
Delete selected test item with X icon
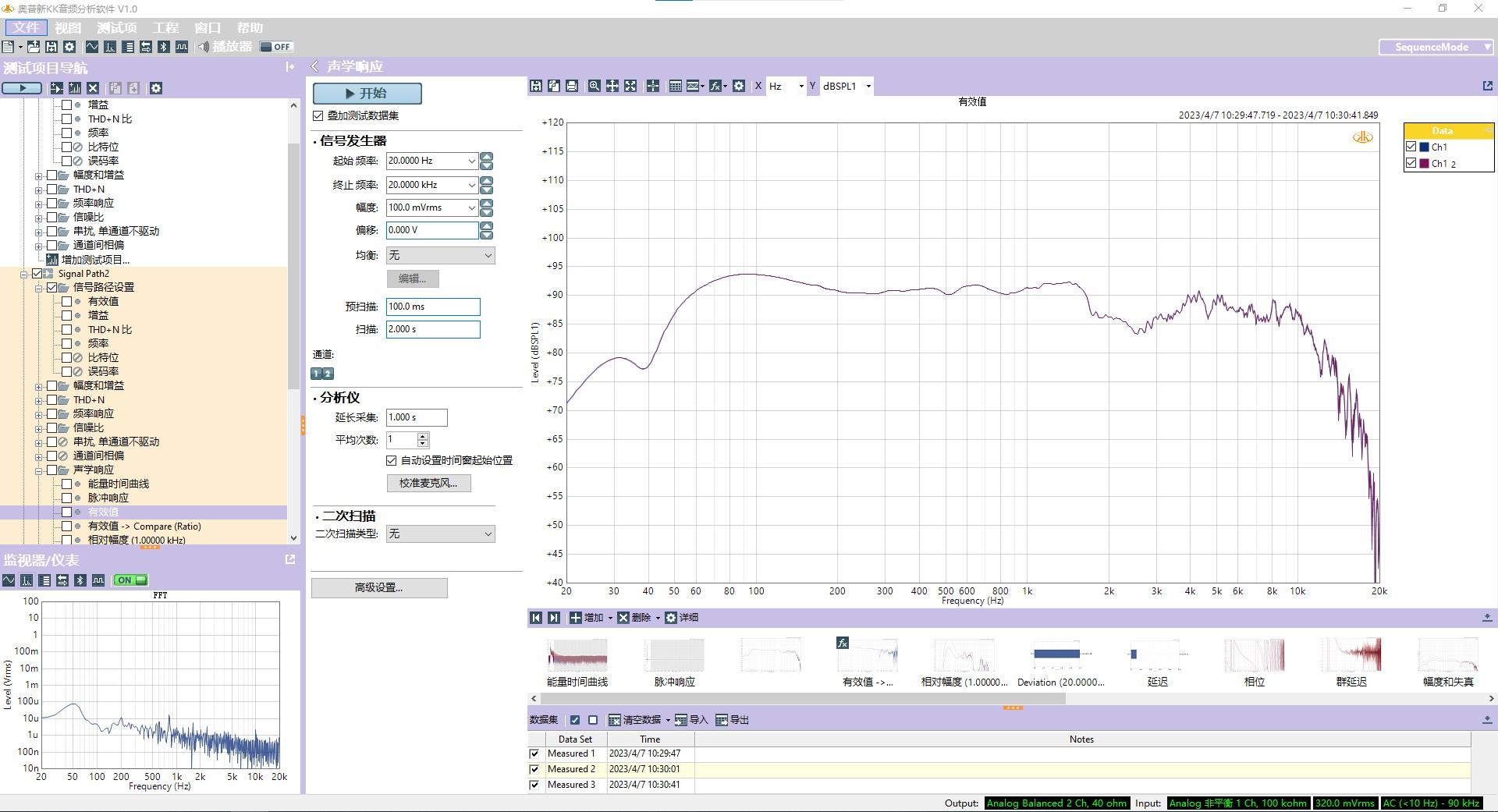click(93, 88)
